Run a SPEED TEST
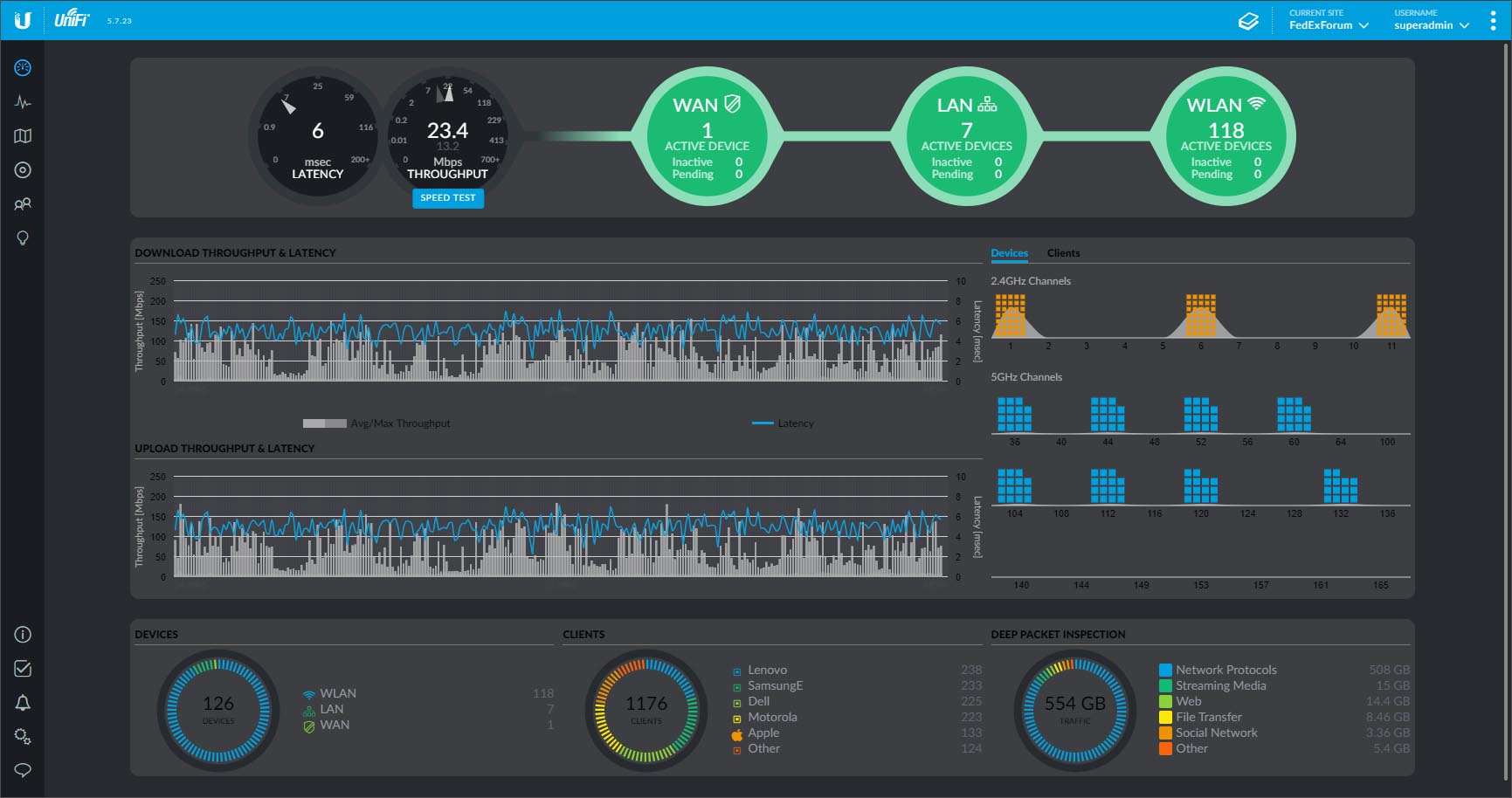1512x798 pixels. [x=448, y=198]
